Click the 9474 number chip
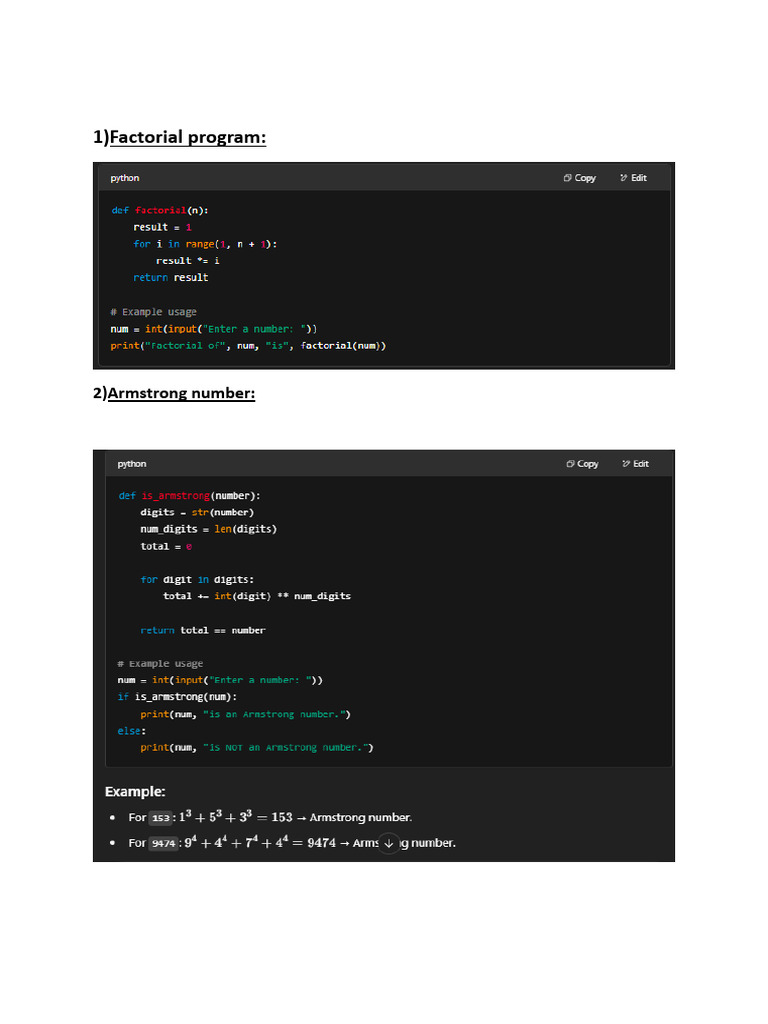768x1024 pixels. pyautogui.click(x=163, y=843)
